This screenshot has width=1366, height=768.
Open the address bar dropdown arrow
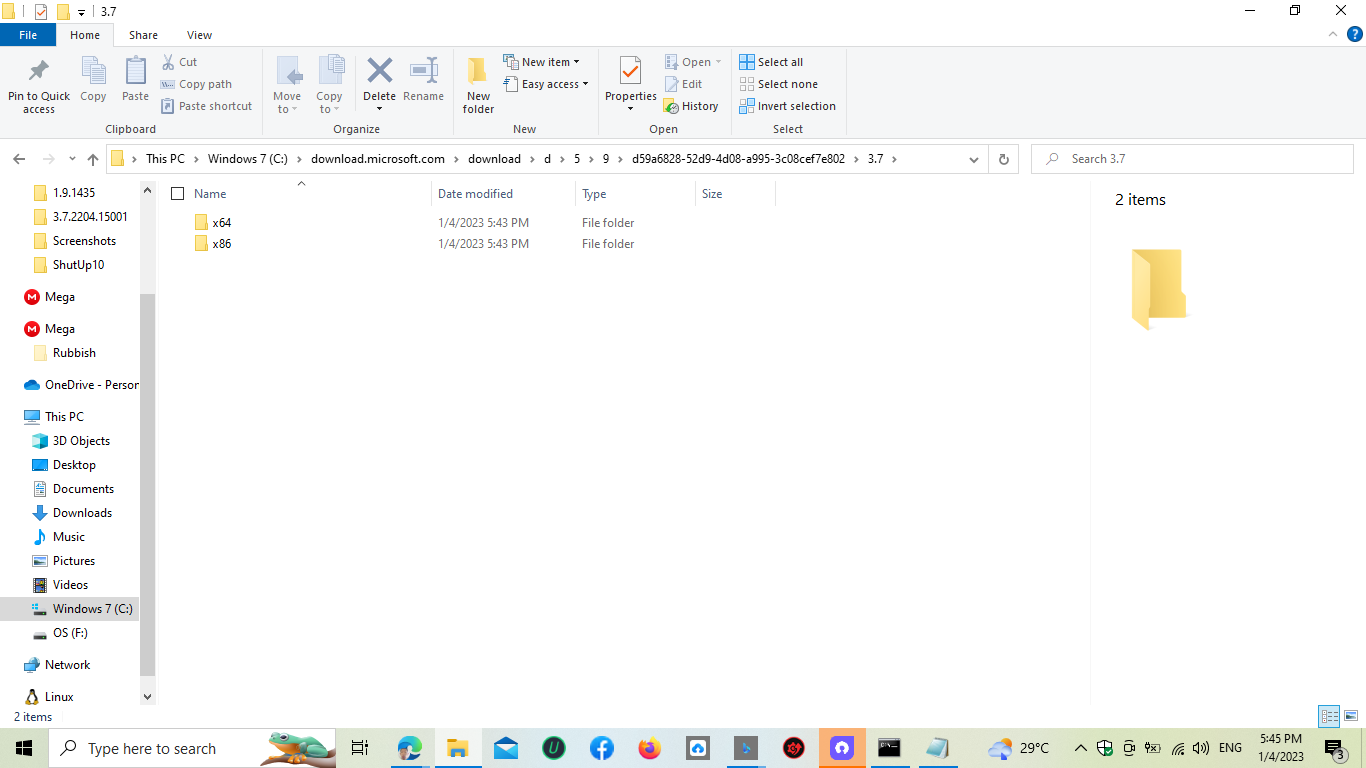pos(973,158)
